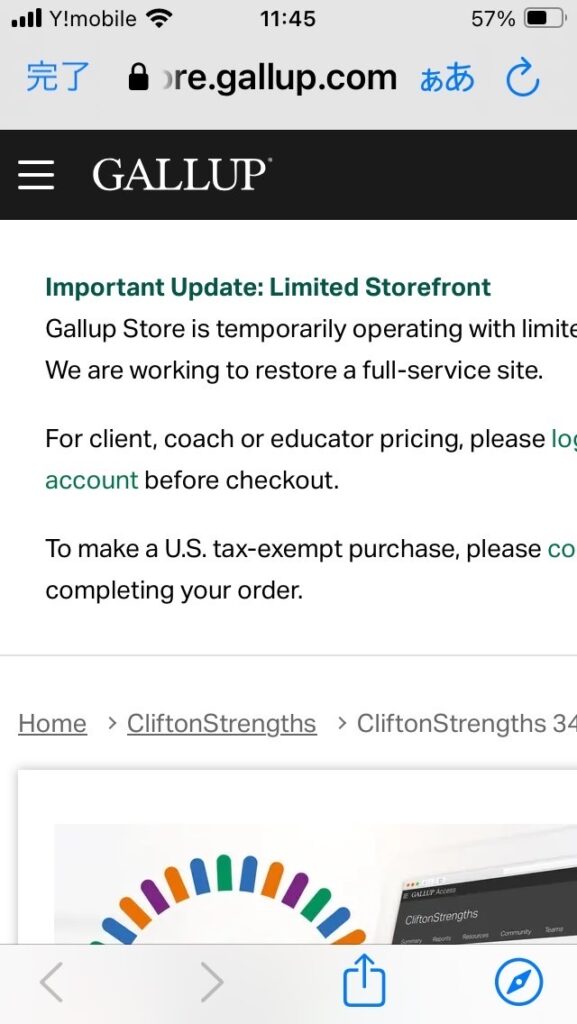
Task: Tap green 'co' link after tax-exempt purchase
Action: (x=561, y=549)
